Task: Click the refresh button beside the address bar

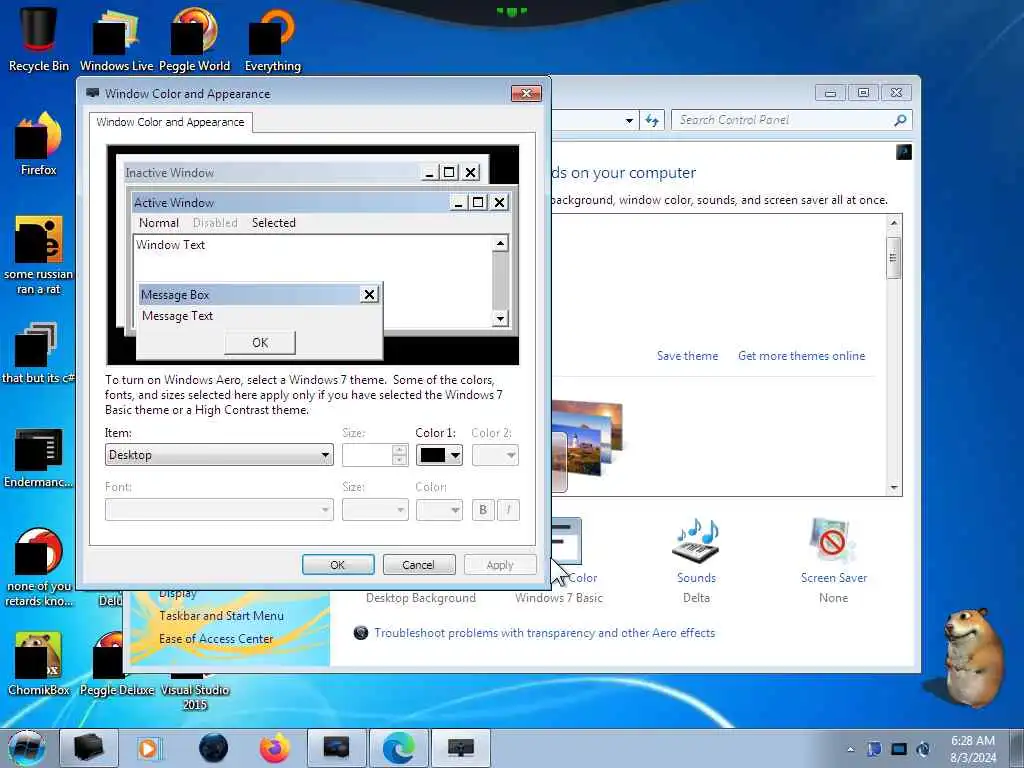Action: point(652,120)
